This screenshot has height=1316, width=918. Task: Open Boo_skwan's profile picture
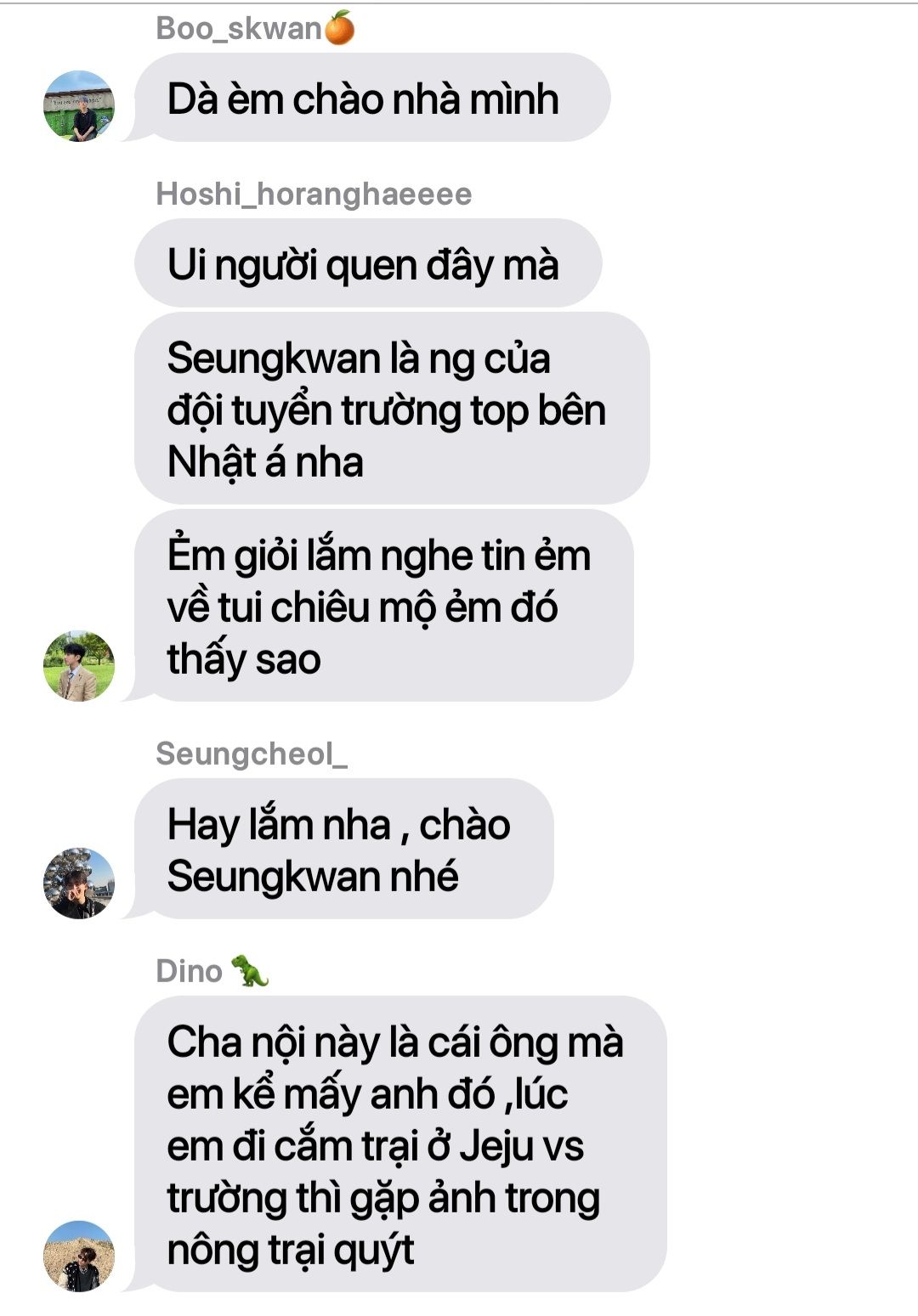[79, 106]
